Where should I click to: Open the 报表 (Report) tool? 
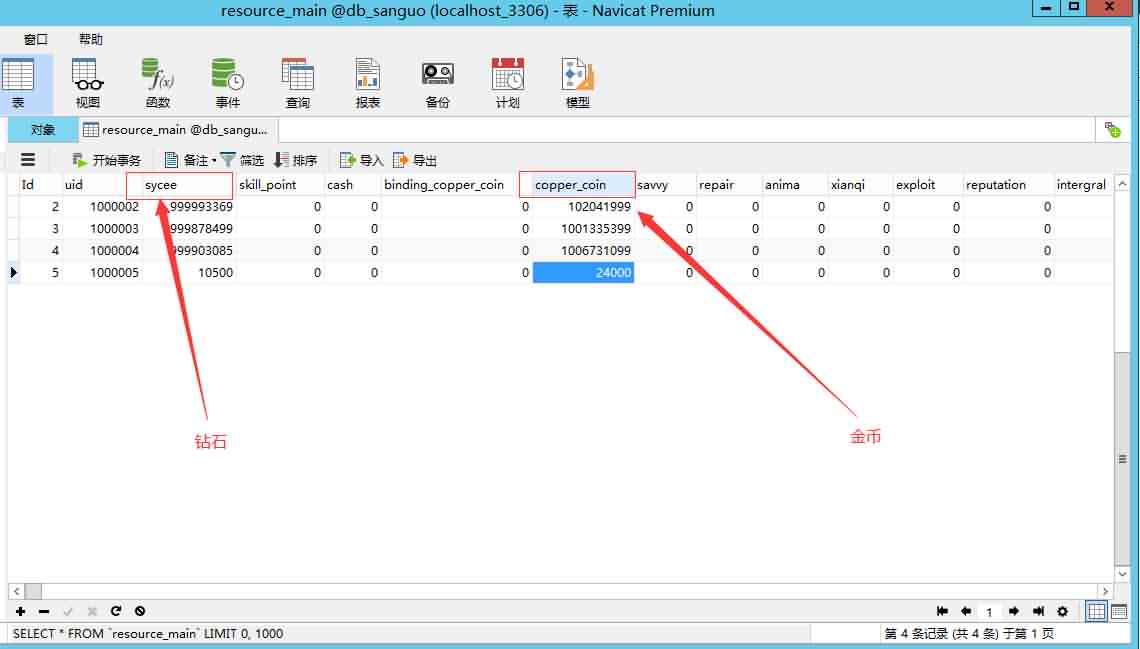(368, 82)
